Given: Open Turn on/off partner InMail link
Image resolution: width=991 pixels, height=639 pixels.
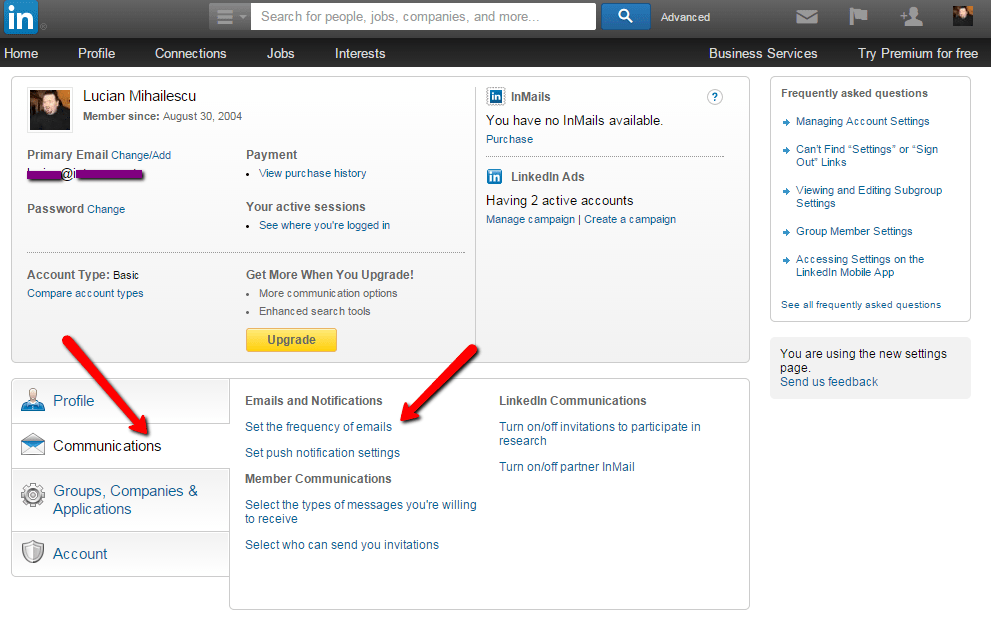Looking at the screenshot, I should 567,466.
